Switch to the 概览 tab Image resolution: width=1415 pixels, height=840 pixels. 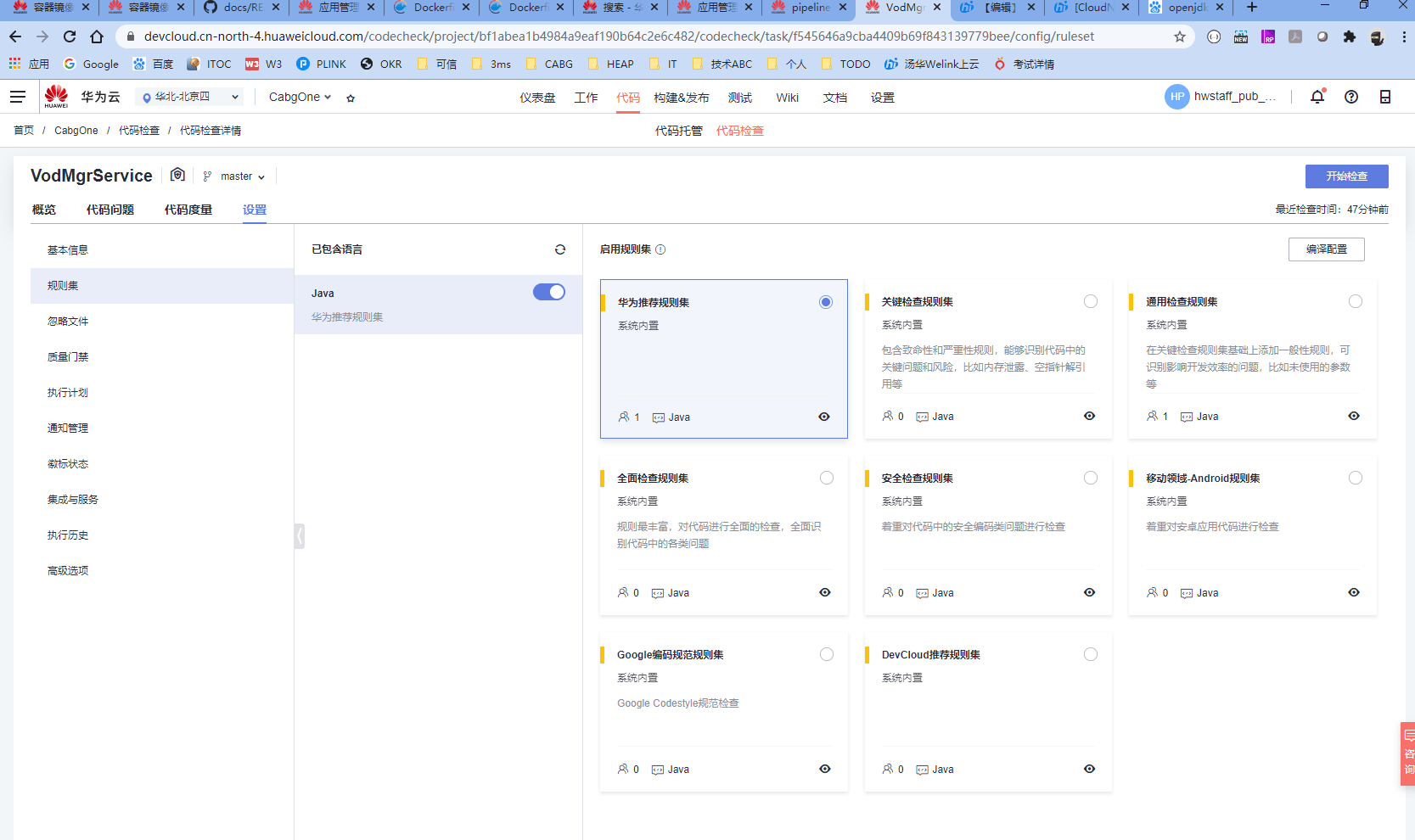click(44, 210)
